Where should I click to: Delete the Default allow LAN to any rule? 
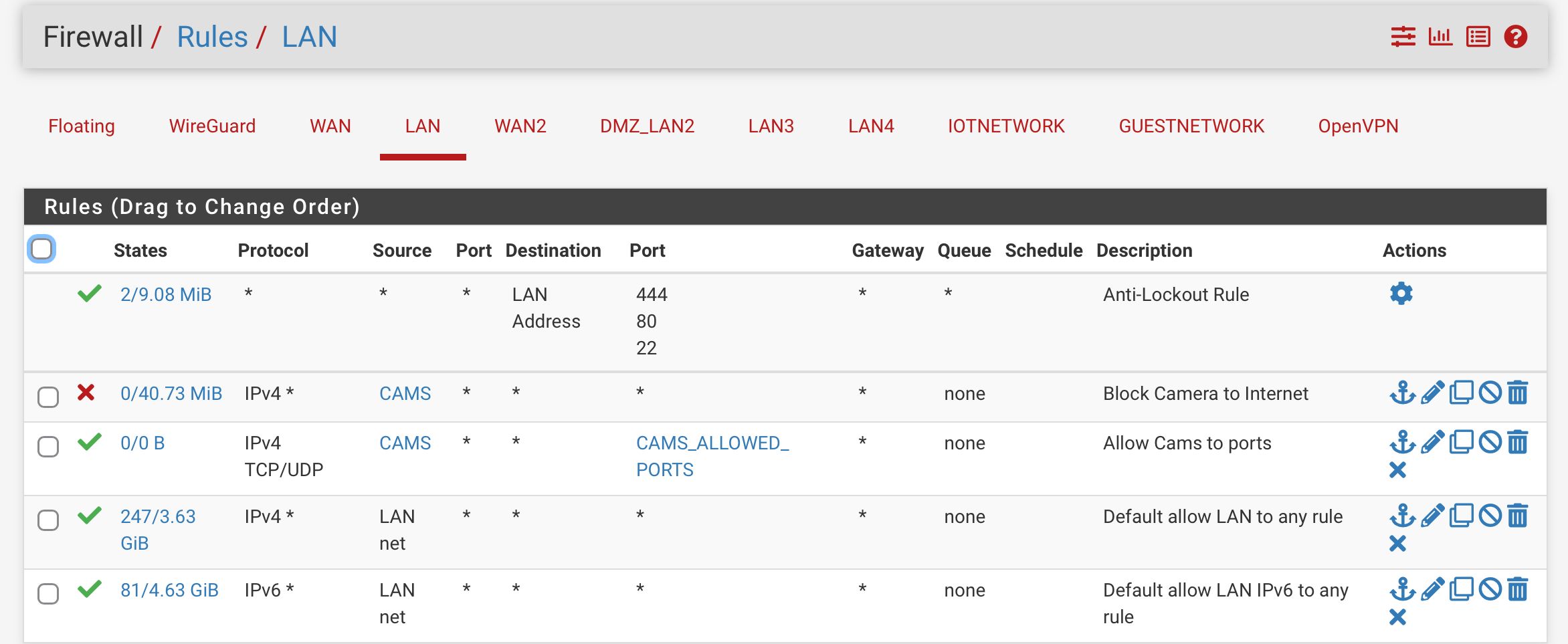[1518, 516]
